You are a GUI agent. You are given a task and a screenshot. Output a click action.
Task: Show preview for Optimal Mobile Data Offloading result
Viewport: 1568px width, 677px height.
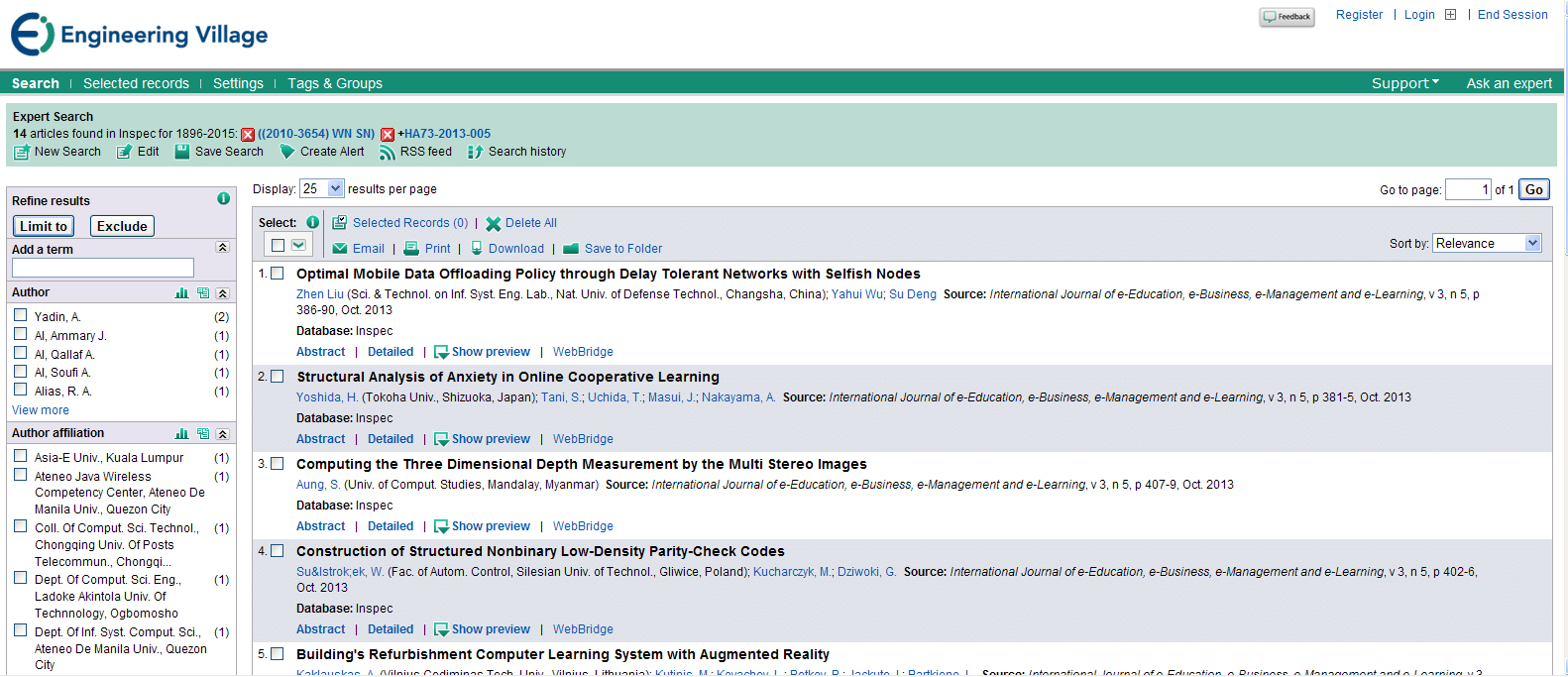pyautogui.click(x=483, y=352)
